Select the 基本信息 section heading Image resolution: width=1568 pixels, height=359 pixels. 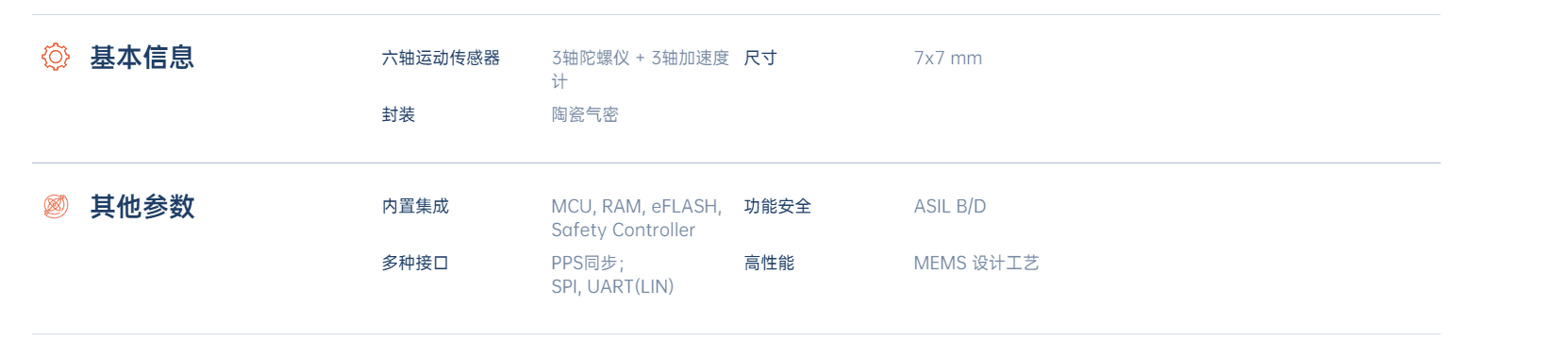pos(142,58)
